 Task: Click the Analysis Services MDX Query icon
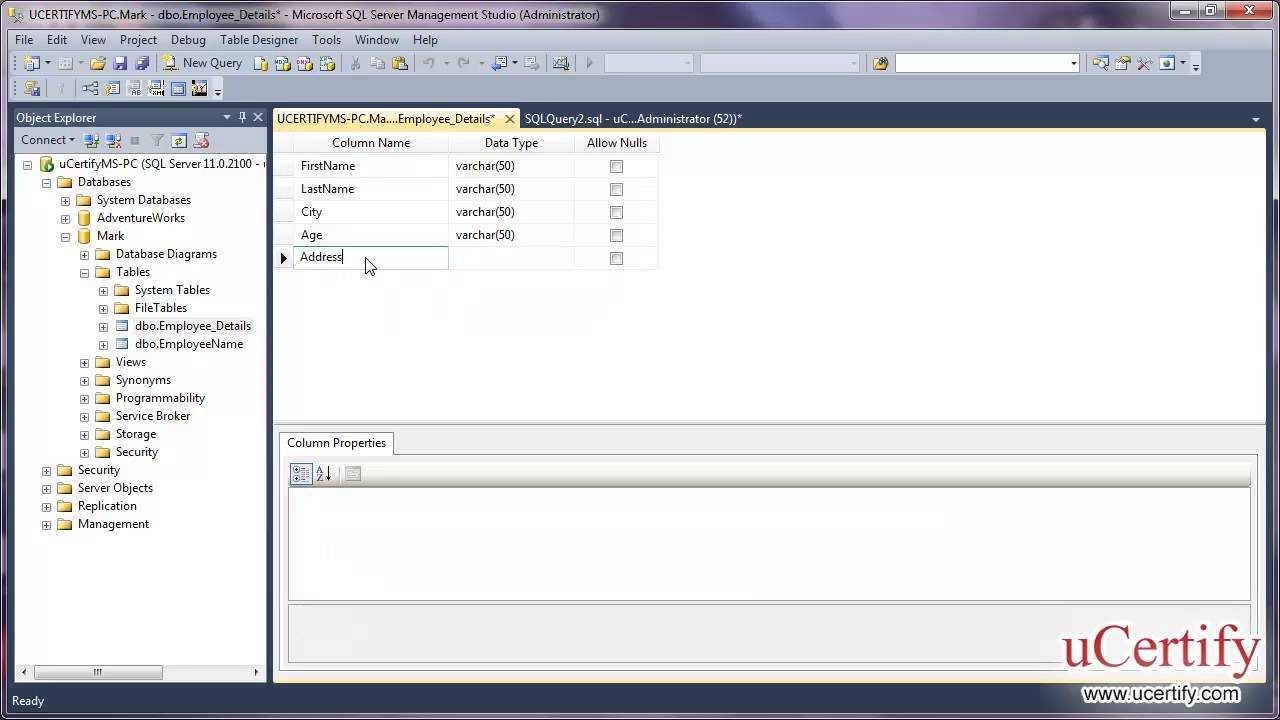click(282, 63)
